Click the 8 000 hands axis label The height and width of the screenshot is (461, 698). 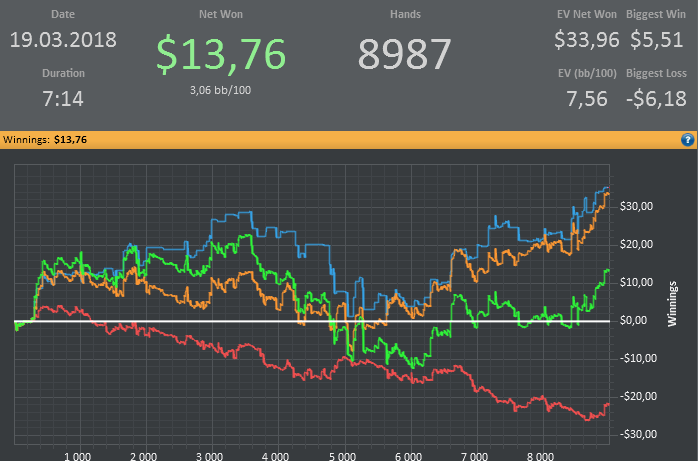tap(540, 456)
